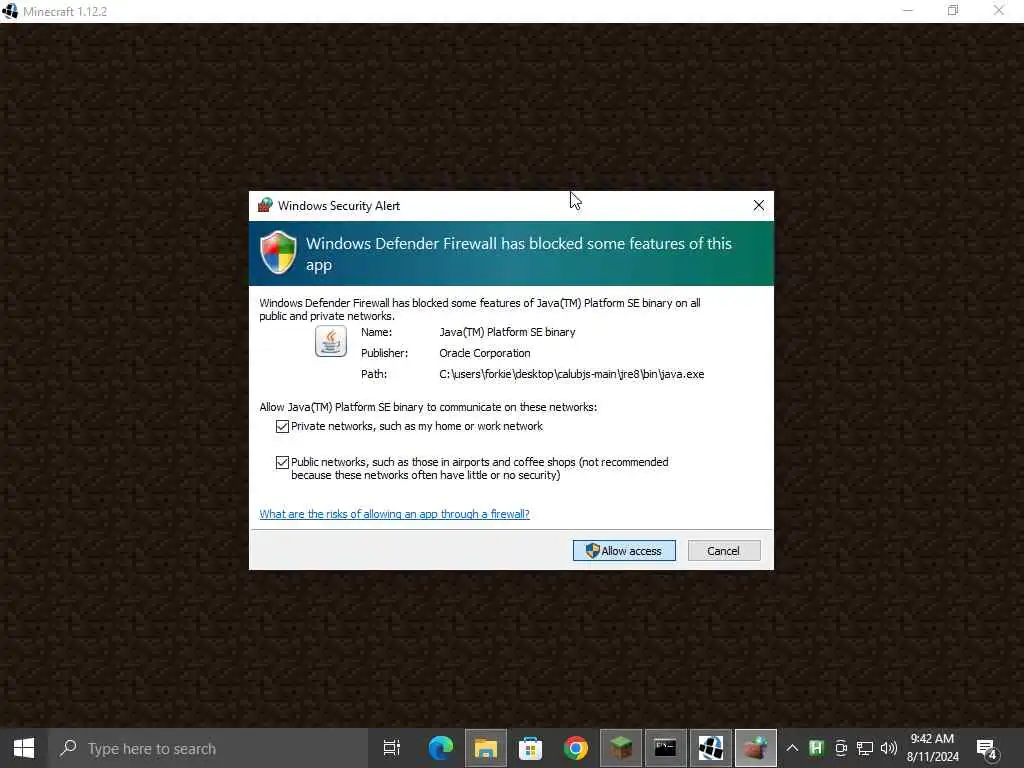Open network status tray icon
Image resolution: width=1024 pixels, height=768 pixels.
(865, 748)
